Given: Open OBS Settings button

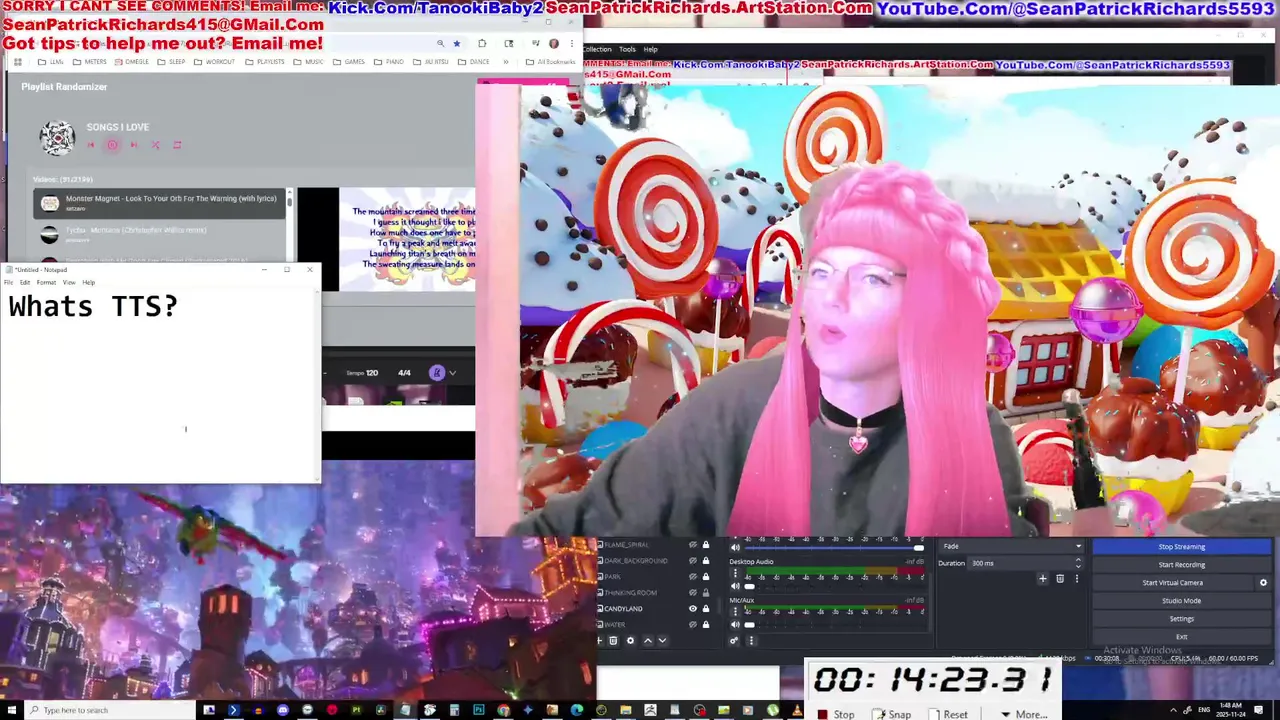Looking at the screenshot, I should pyautogui.click(x=1182, y=619).
